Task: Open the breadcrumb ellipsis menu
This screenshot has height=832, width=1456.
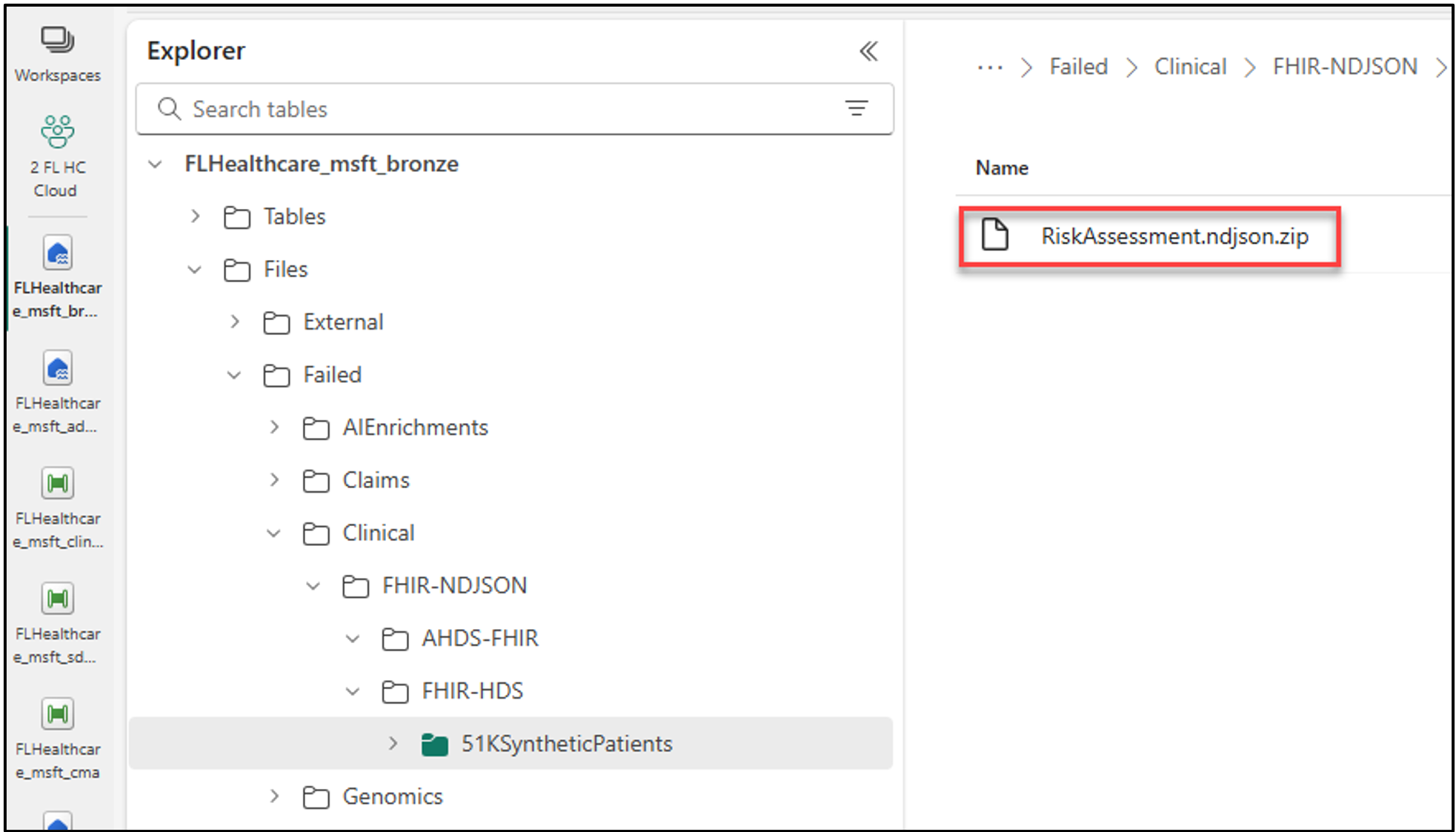Action: tap(990, 67)
